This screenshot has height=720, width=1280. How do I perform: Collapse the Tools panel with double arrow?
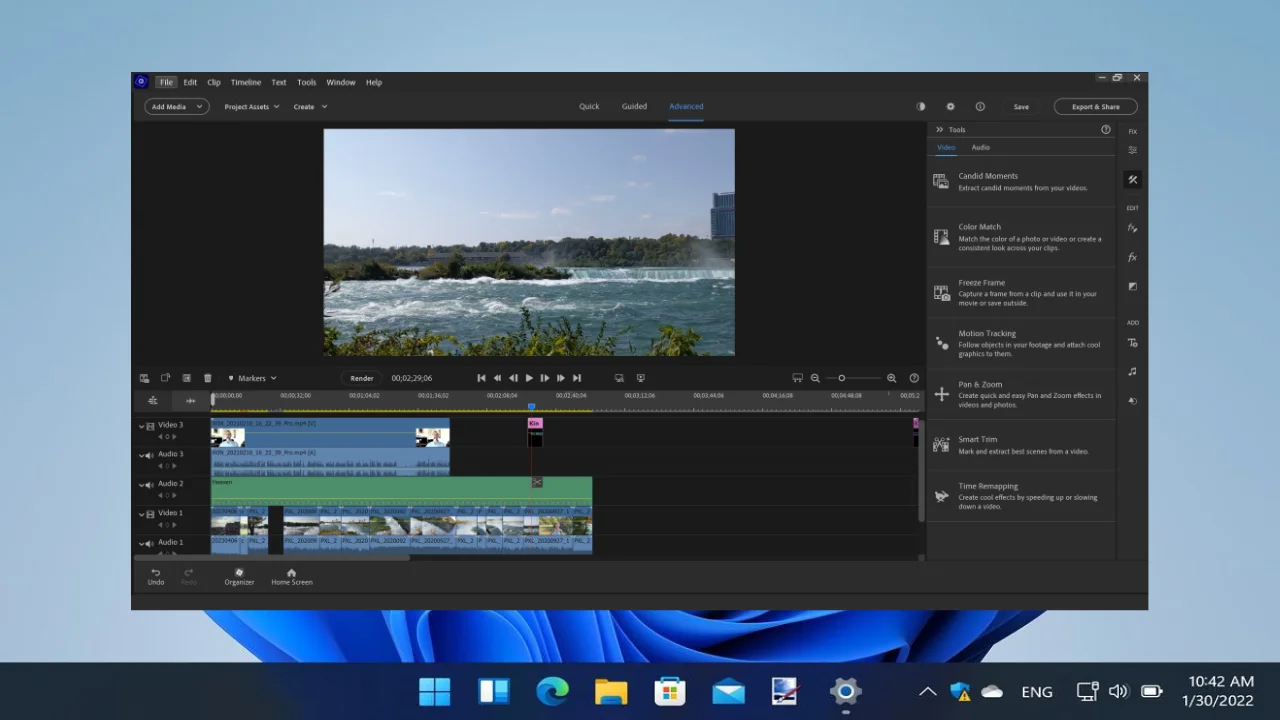(939, 129)
